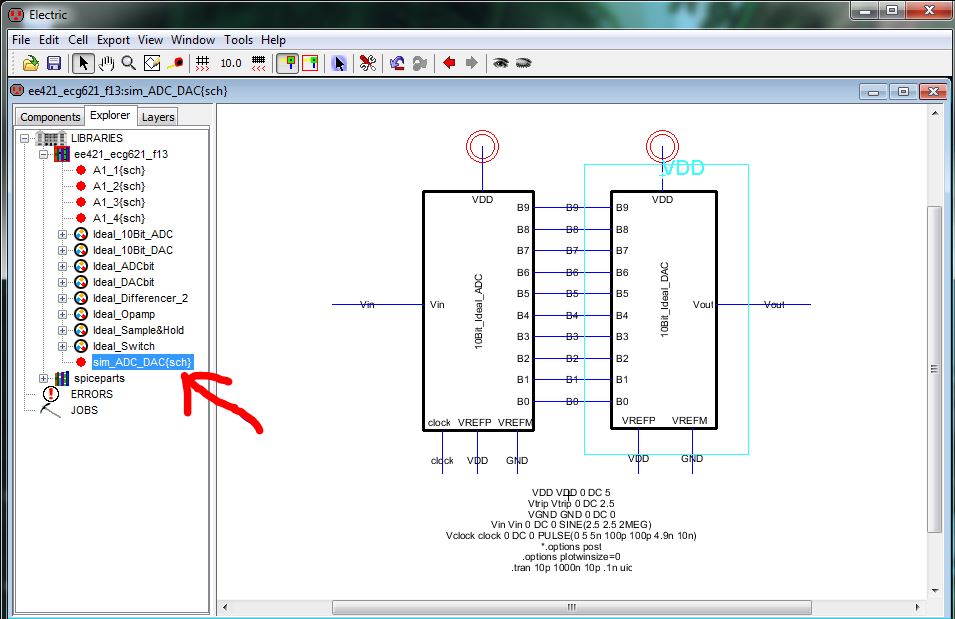This screenshot has height=619, width=955.
Task: Toggle the open eye visibility icon
Action: pyautogui.click(x=499, y=63)
